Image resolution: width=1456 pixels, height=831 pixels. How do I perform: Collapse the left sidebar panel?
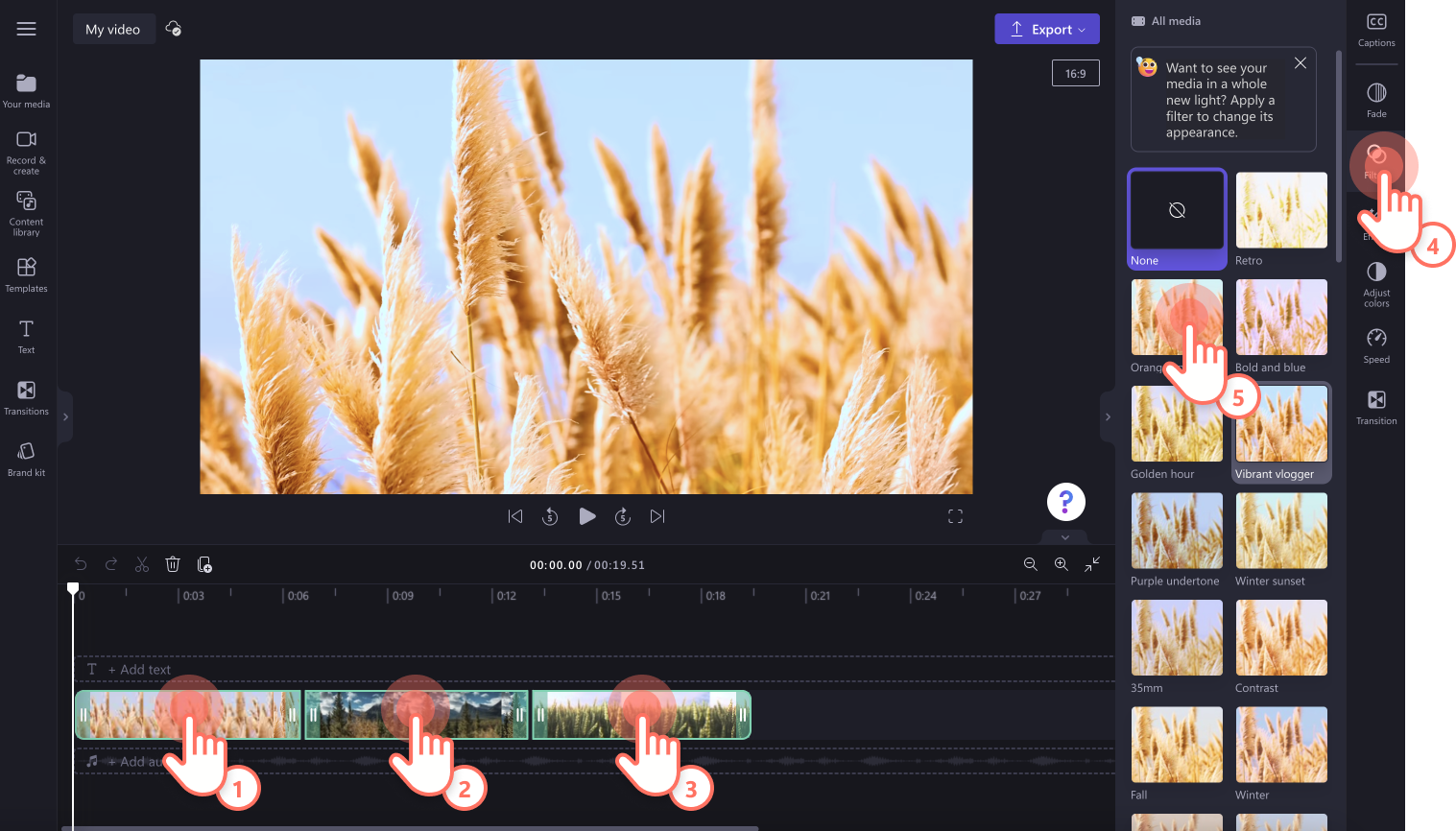click(65, 416)
